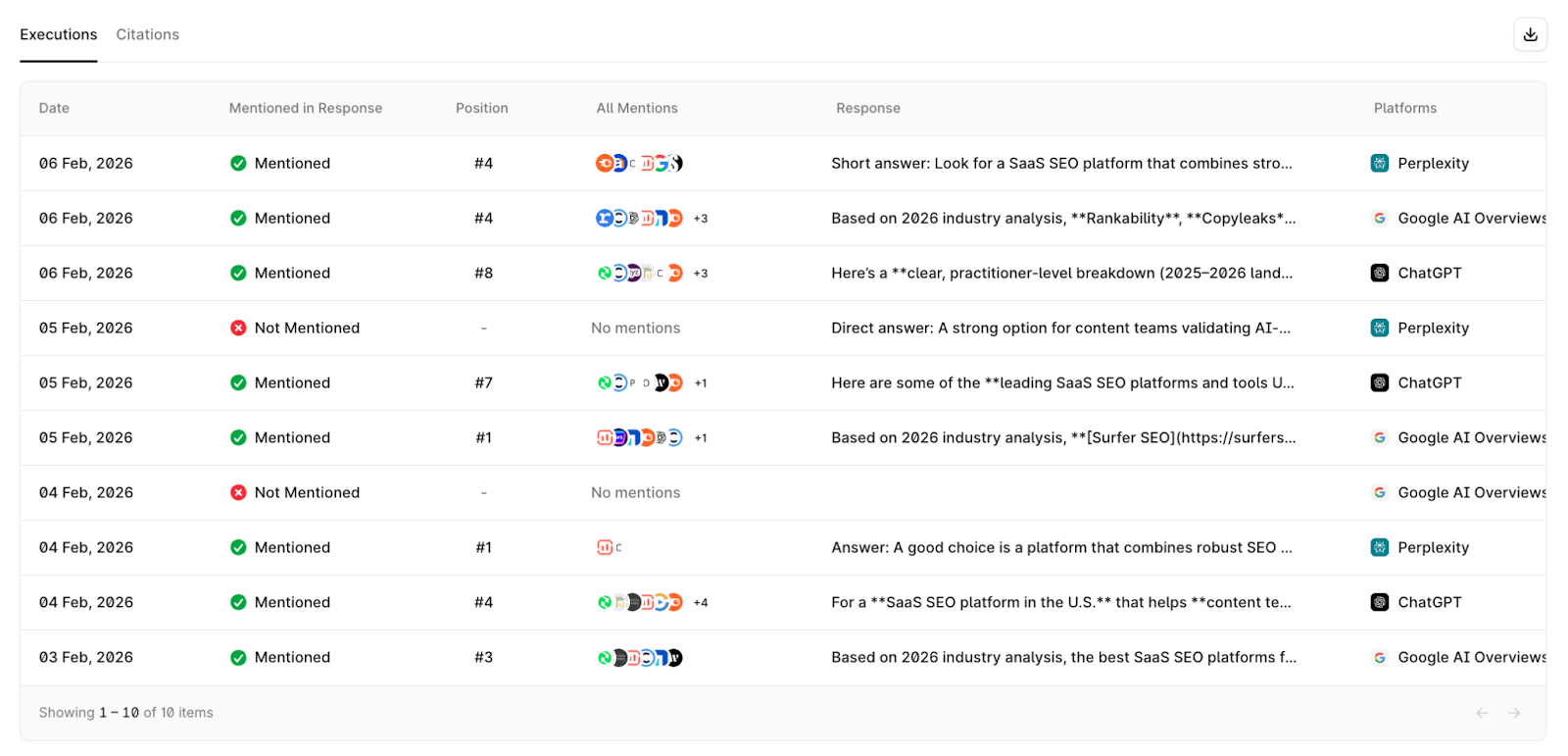Click ChatGPT icon in 06 Feb row
This screenshot has width=1568, height=756.
click(x=1380, y=274)
